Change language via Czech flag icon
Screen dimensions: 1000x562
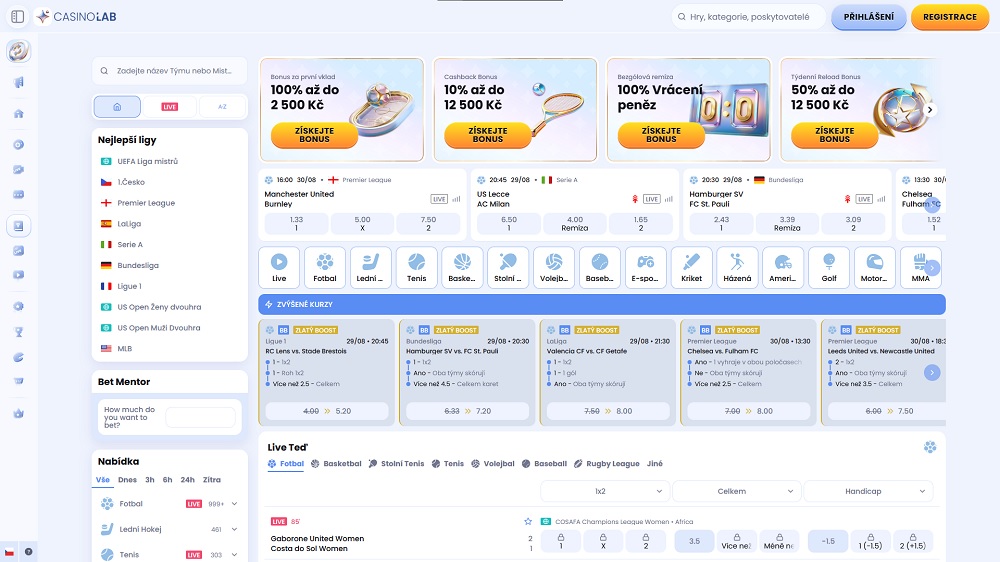(x=10, y=552)
